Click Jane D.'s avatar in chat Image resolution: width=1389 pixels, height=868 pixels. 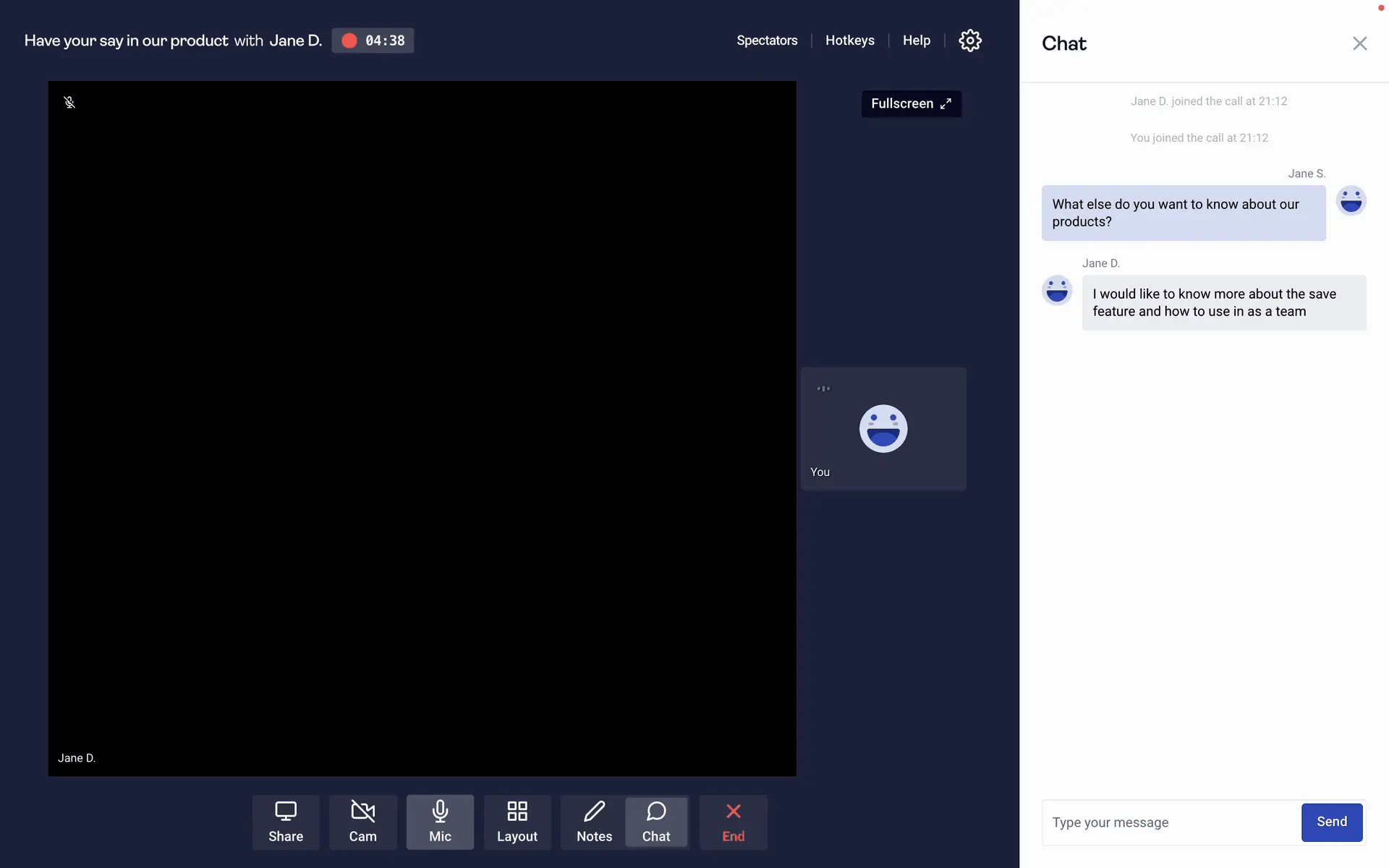(x=1057, y=290)
